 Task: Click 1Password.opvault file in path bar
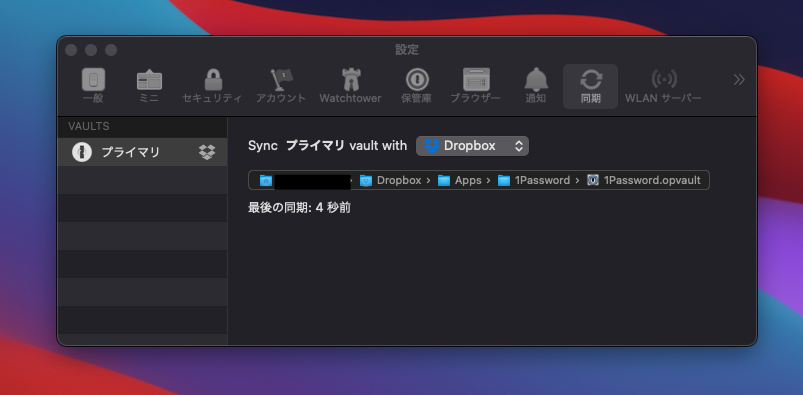click(643, 180)
